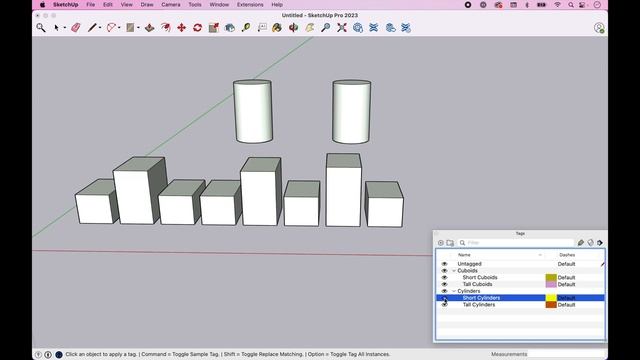The image size is (640, 360).
Task: Select the Rectangle shape tool
Action: click(130, 27)
